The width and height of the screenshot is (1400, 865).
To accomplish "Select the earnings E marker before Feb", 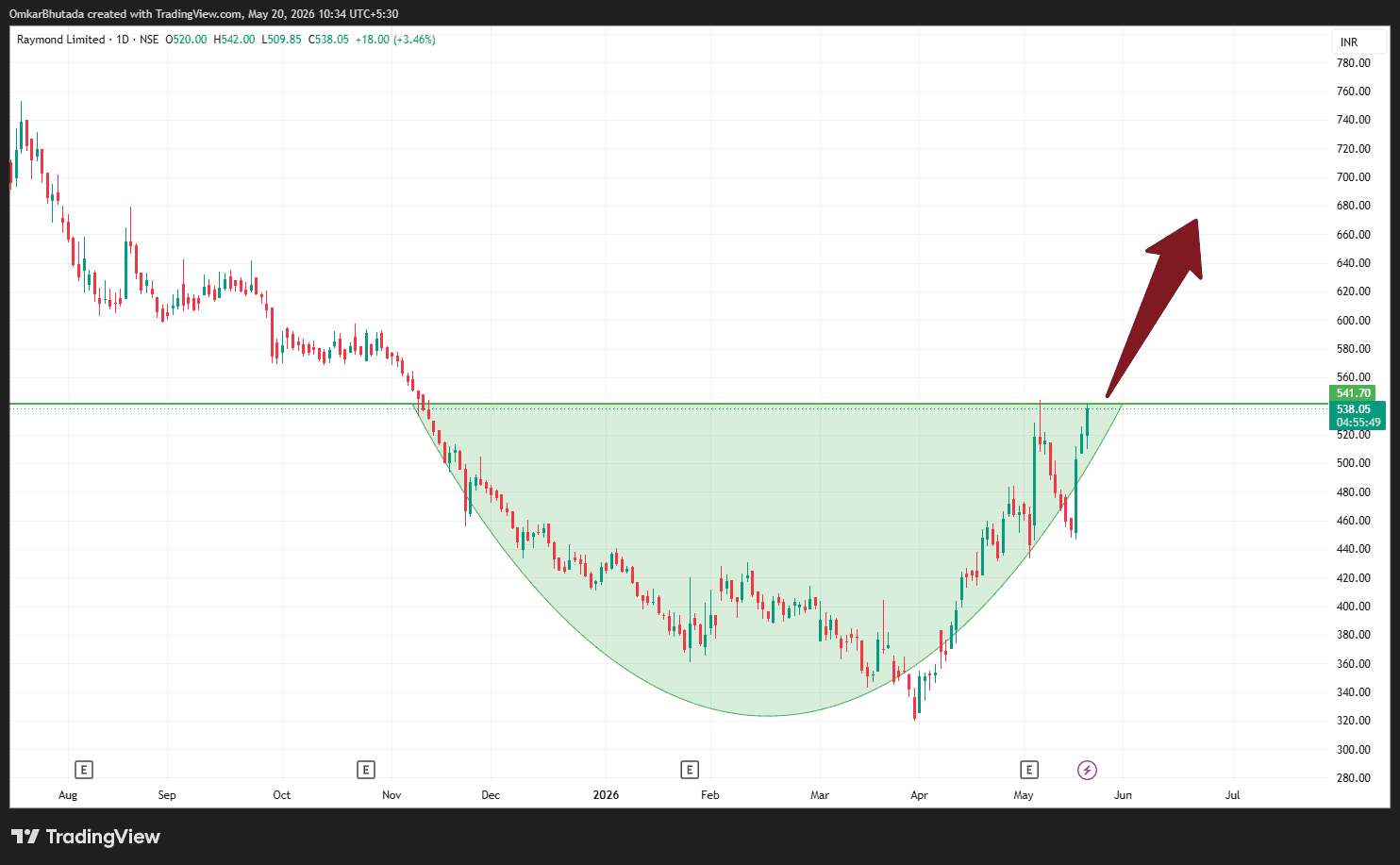I will click(x=690, y=770).
